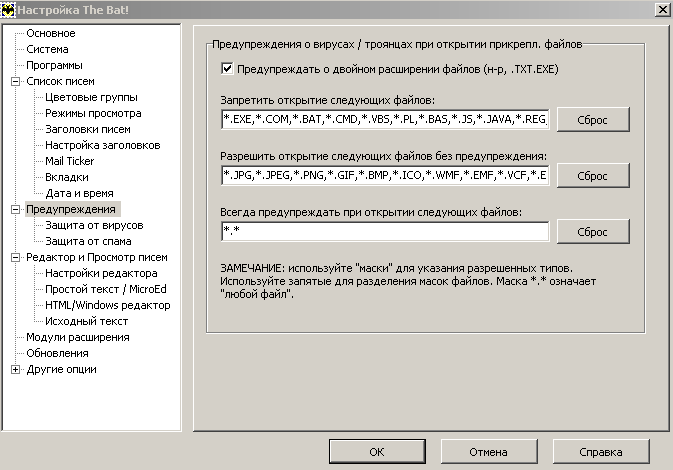Open Настройка заголовков page
673x470 pixels.
tap(103, 145)
